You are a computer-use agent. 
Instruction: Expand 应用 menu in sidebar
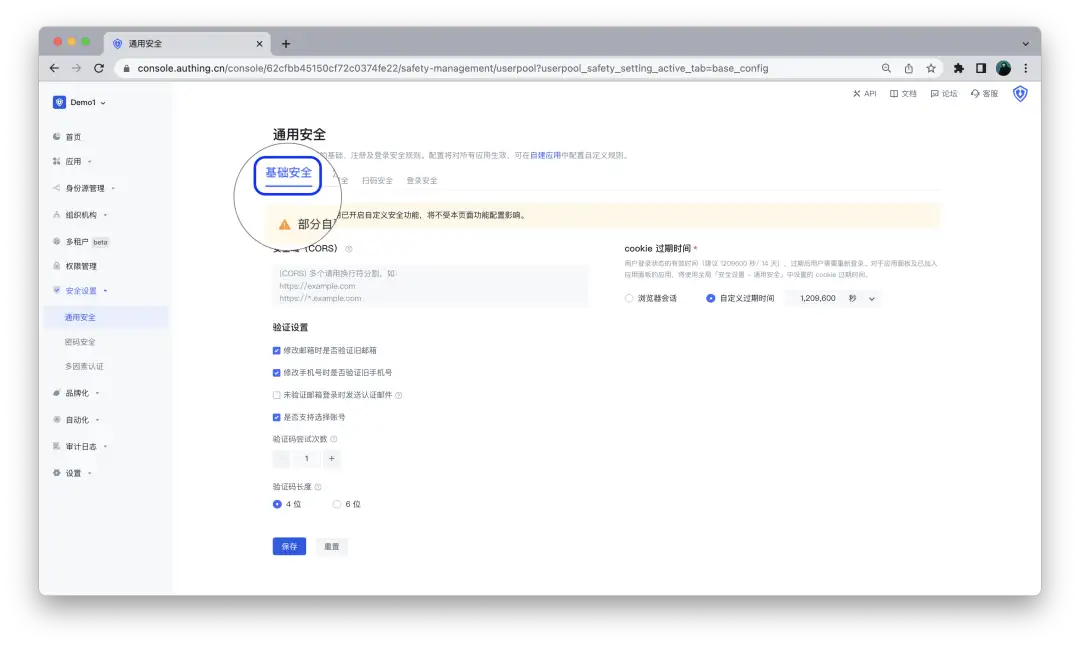coord(73,161)
